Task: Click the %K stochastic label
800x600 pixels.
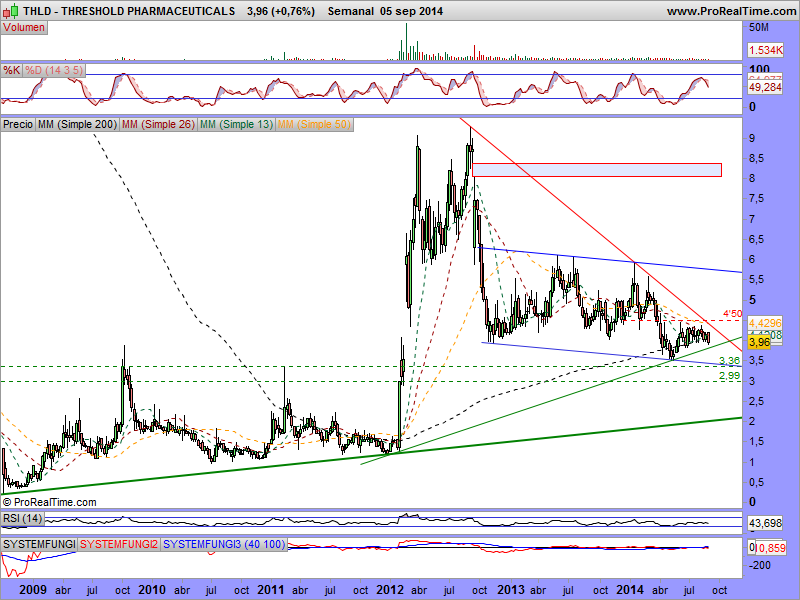Action: [11, 70]
